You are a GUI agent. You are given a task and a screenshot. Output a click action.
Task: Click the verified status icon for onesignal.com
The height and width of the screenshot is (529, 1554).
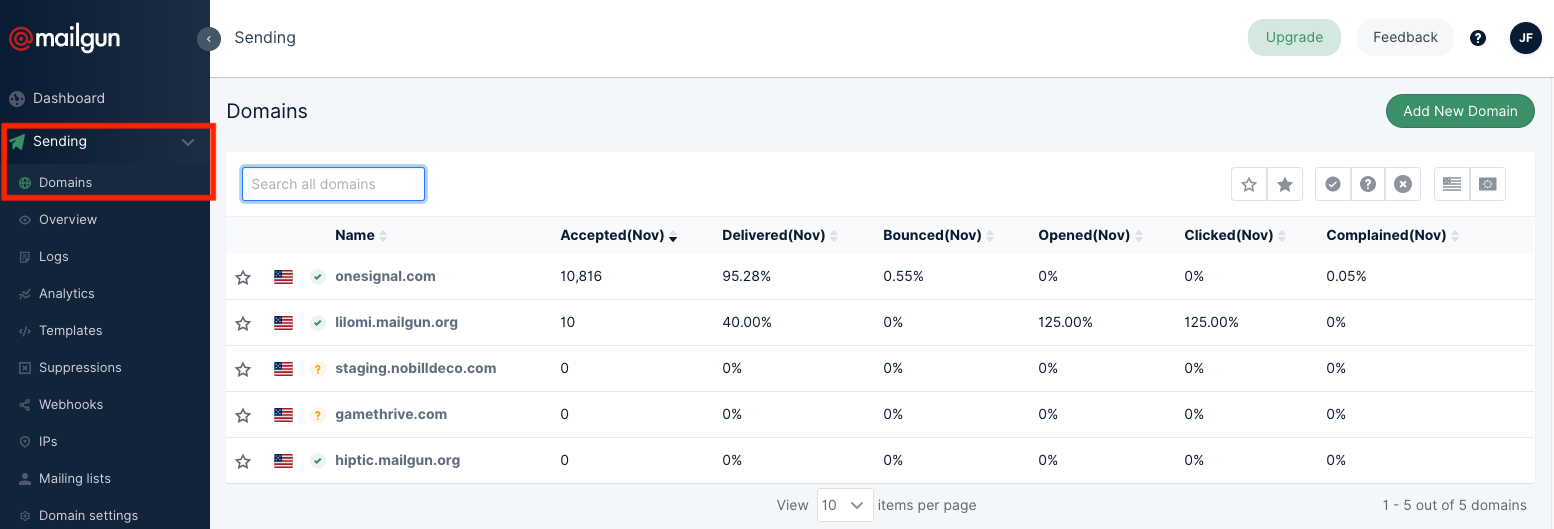(318, 277)
